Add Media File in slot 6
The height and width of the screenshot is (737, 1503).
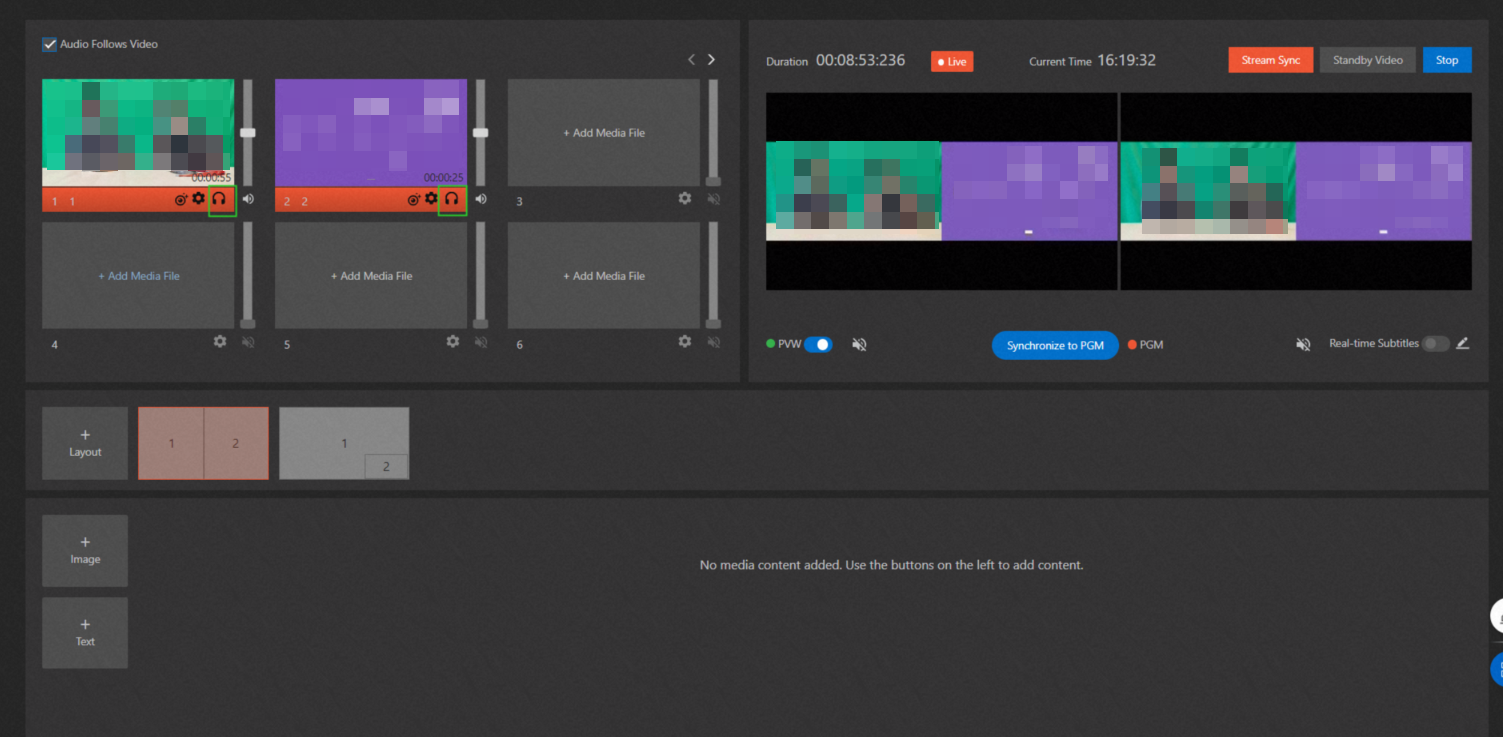[604, 276]
